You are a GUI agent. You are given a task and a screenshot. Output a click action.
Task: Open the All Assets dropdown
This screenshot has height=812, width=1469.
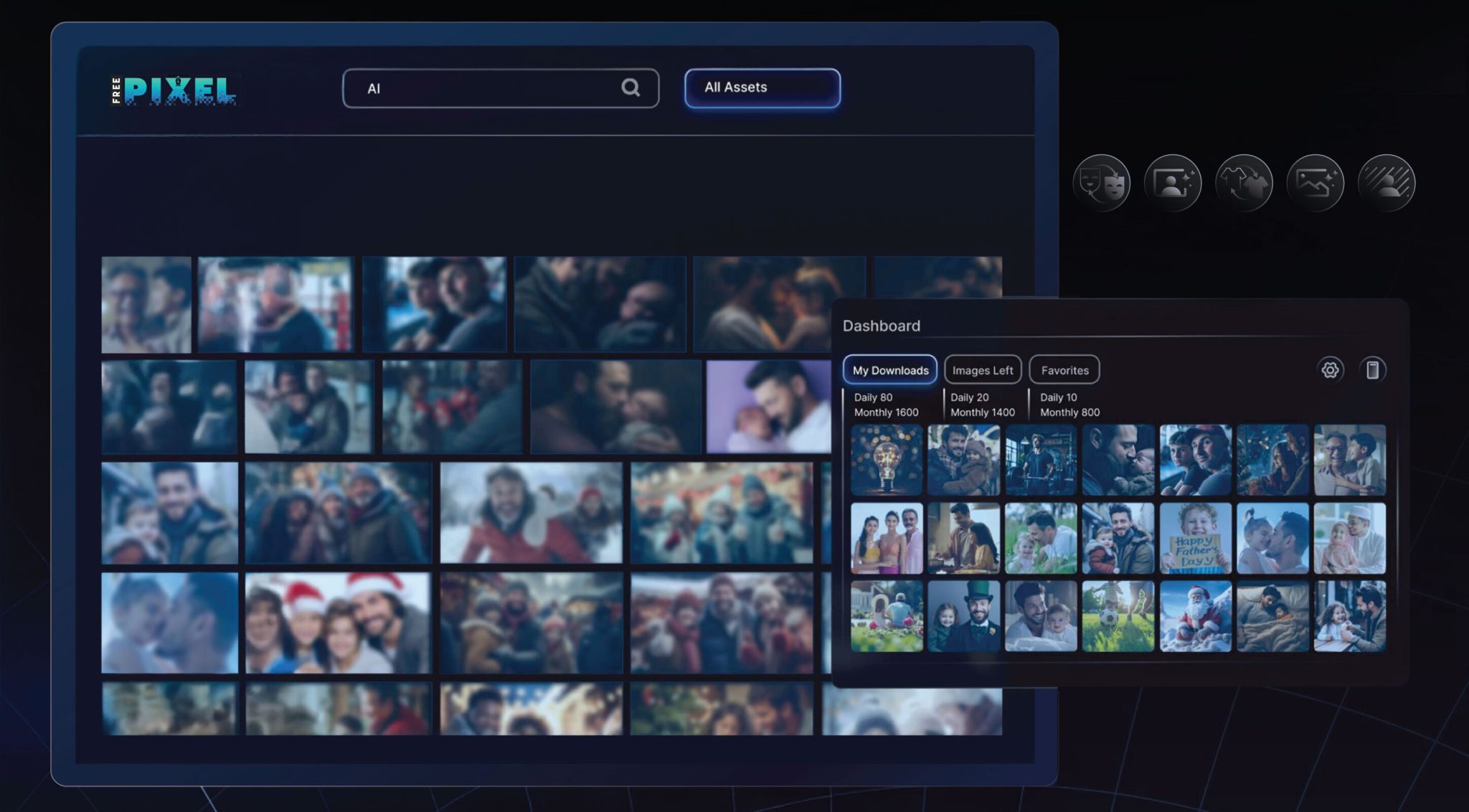point(762,88)
